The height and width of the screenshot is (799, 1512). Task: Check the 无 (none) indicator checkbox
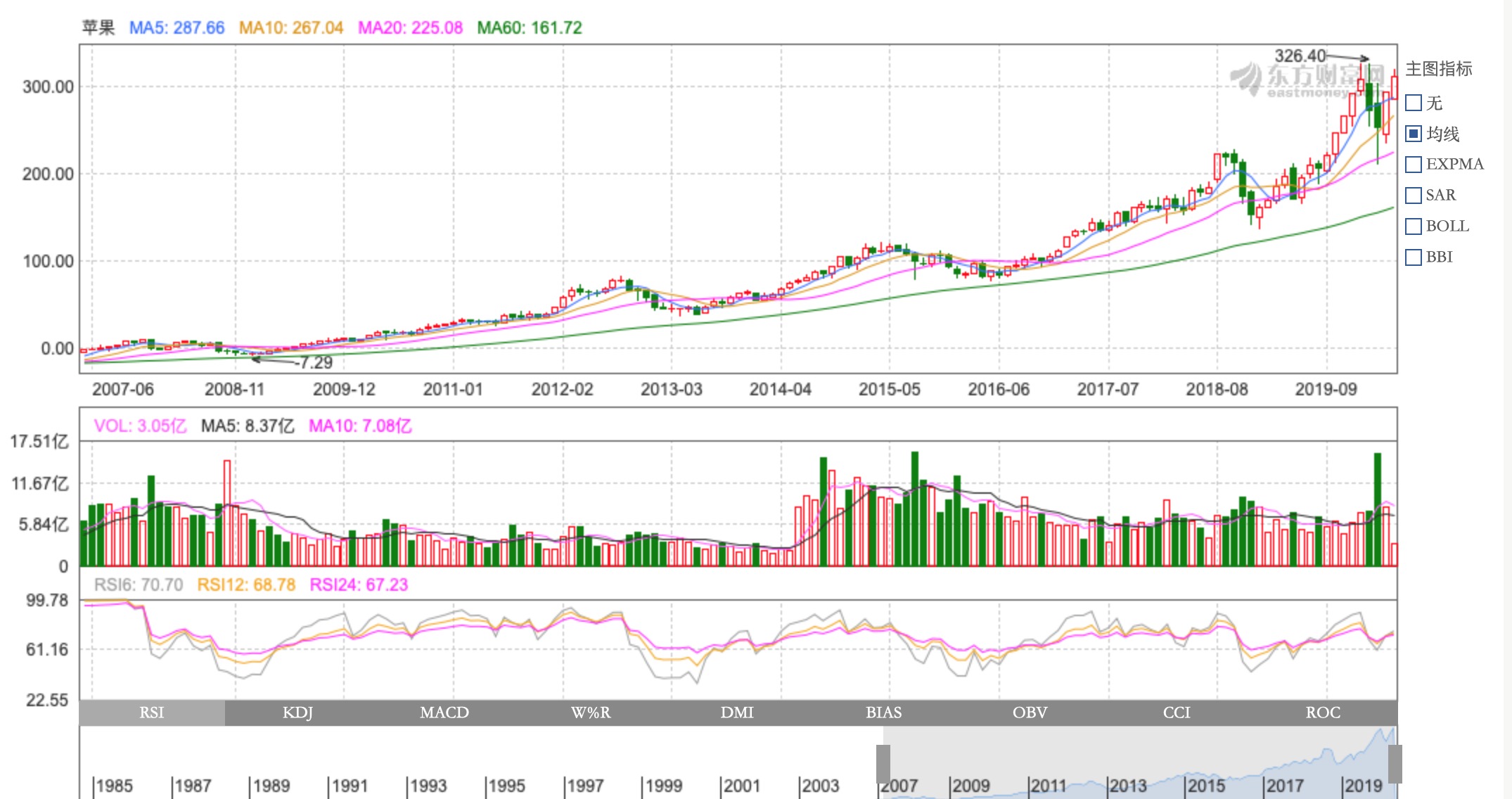1413,103
